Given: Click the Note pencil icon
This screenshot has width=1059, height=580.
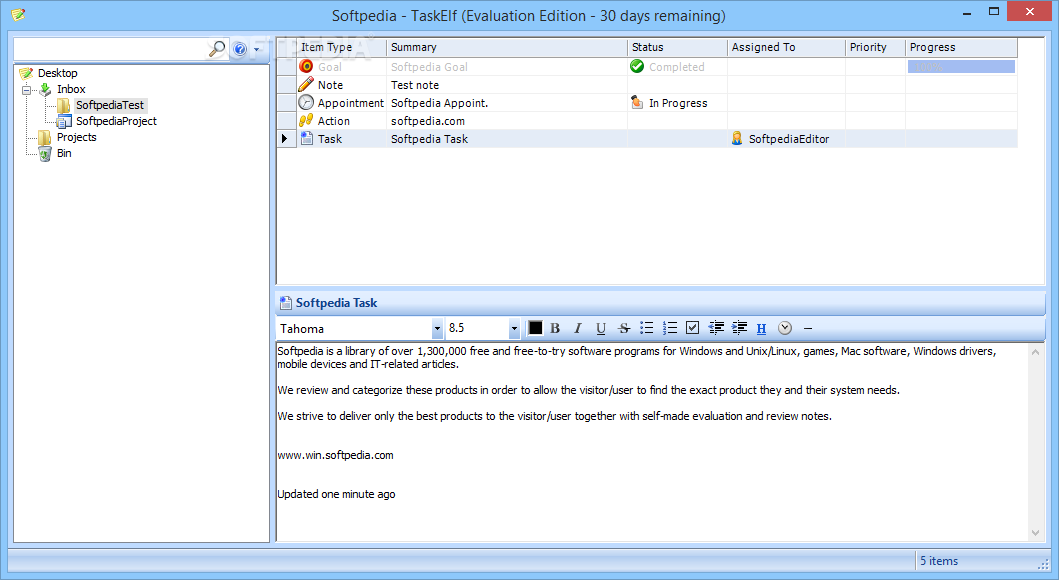Looking at the screenshot, I should (x=306, y=84).
